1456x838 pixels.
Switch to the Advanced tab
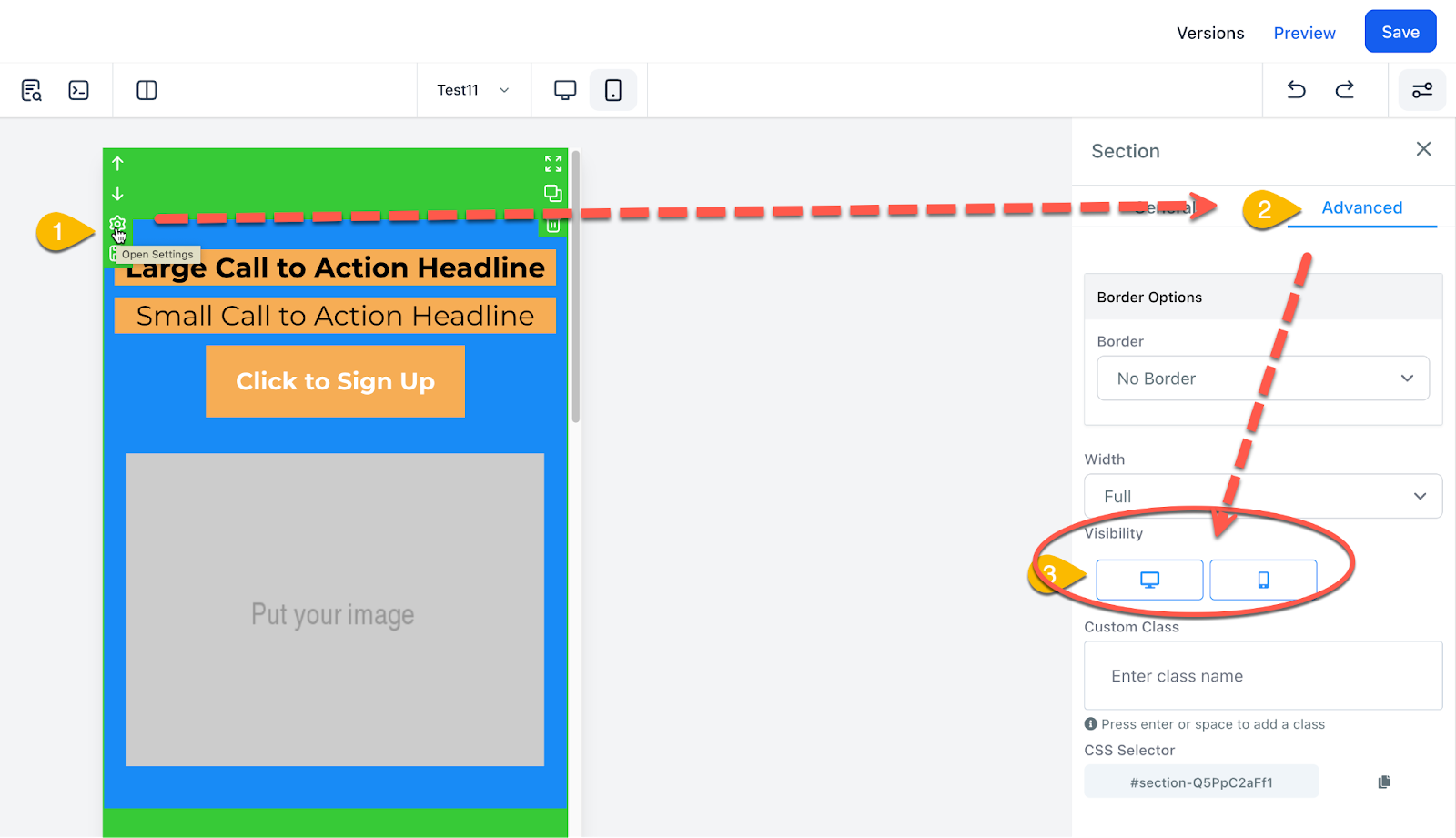[x=1361, y=207]
